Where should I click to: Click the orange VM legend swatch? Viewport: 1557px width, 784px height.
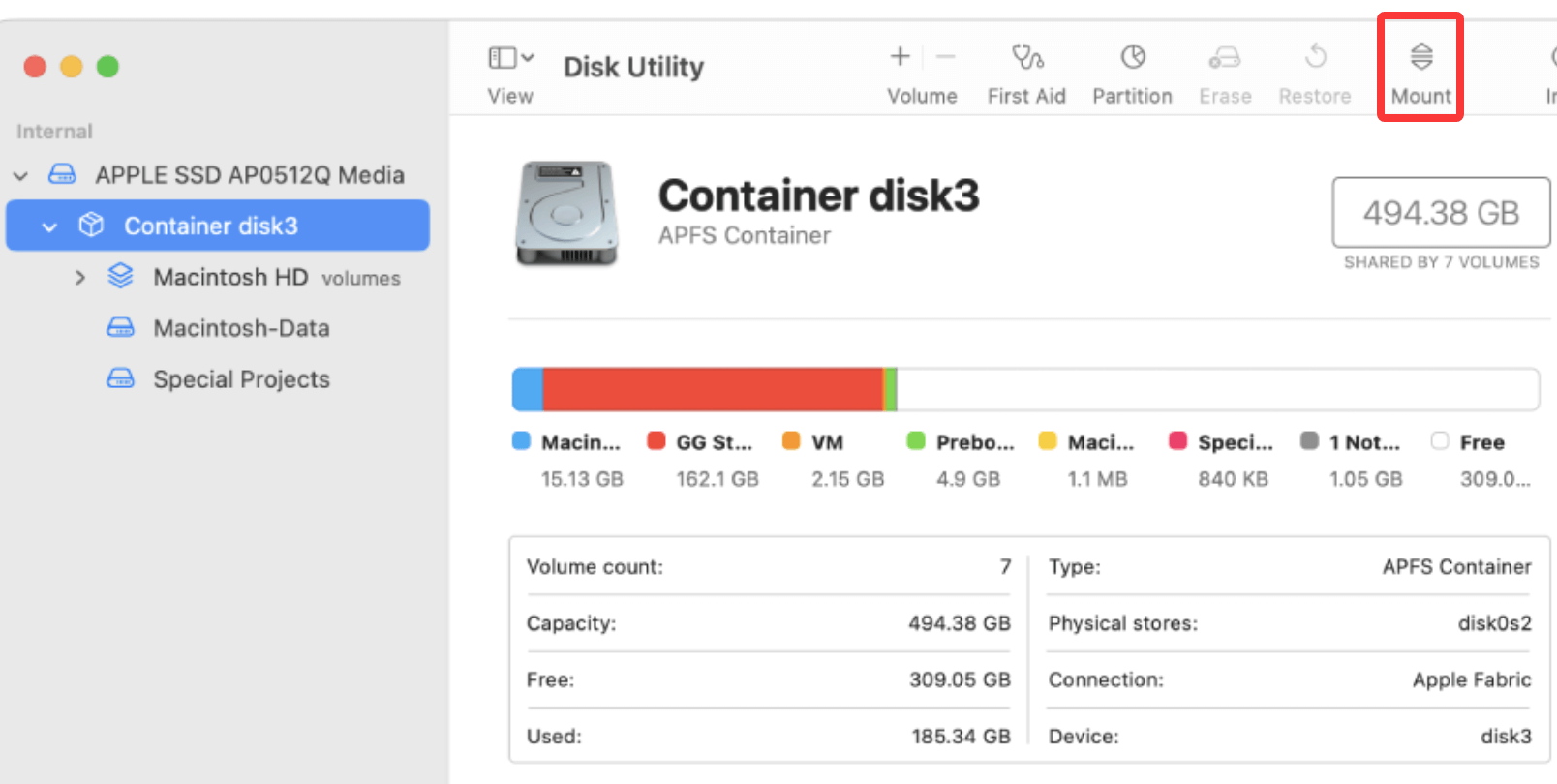click(791, 440)
